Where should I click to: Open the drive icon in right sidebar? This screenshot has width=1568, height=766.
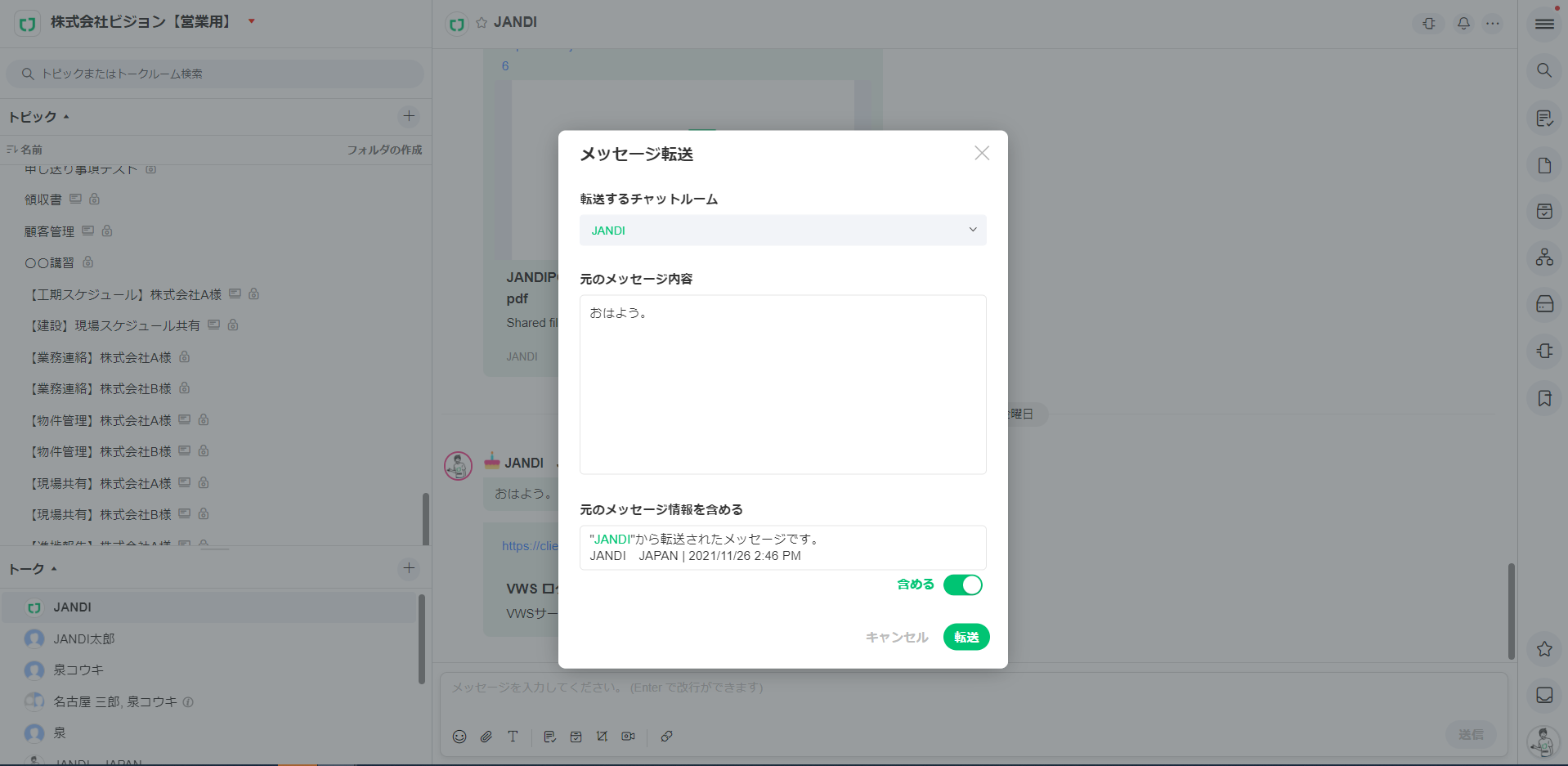point(1544,304)
